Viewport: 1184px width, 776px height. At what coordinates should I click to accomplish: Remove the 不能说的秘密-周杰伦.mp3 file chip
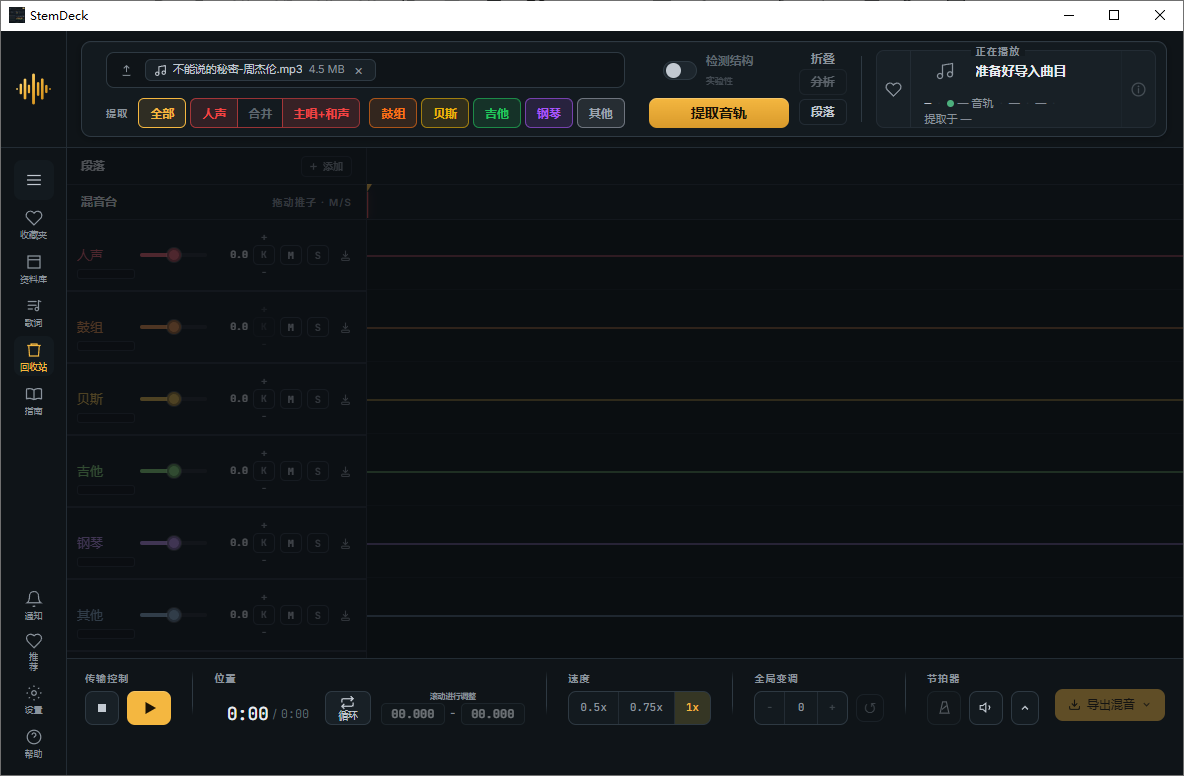(359, 70)
